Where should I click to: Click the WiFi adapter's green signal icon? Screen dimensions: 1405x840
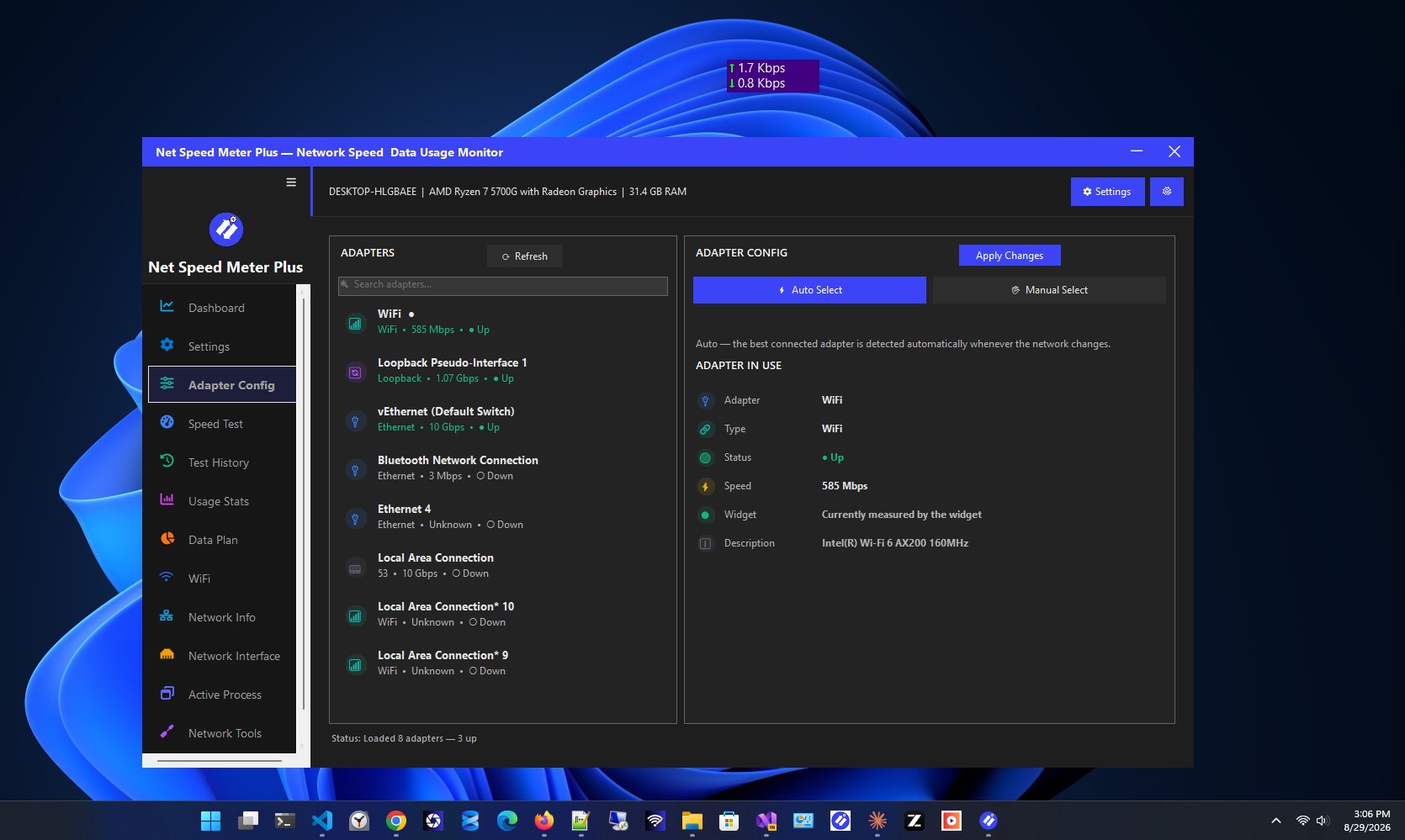(x=355, y=324)
